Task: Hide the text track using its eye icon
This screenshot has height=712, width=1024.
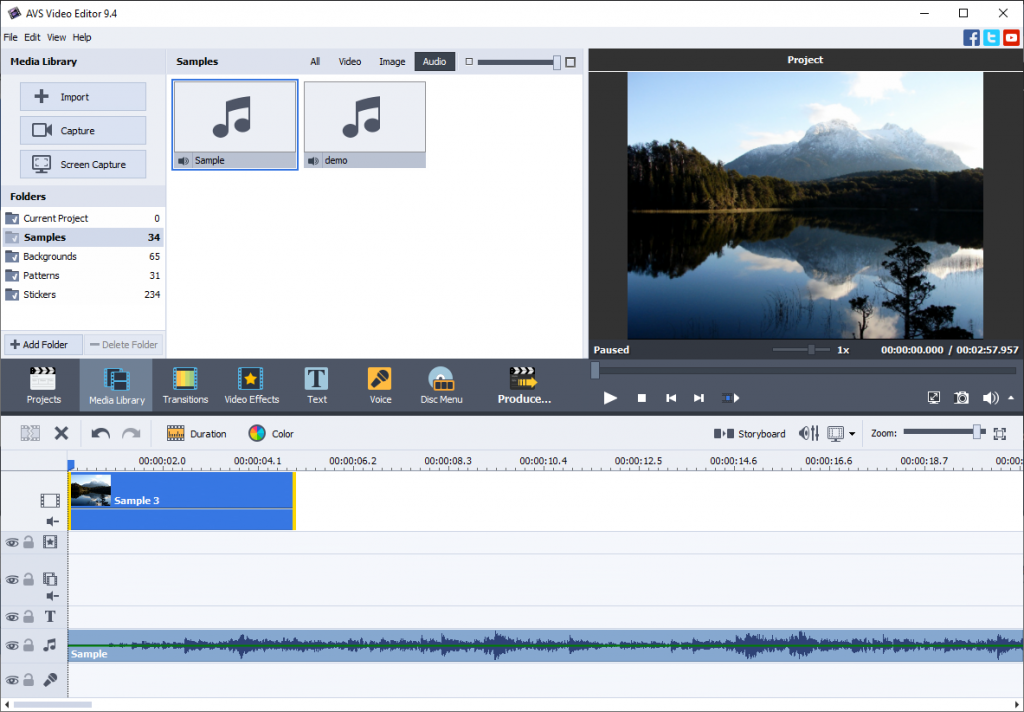Action: click(12, 617)
